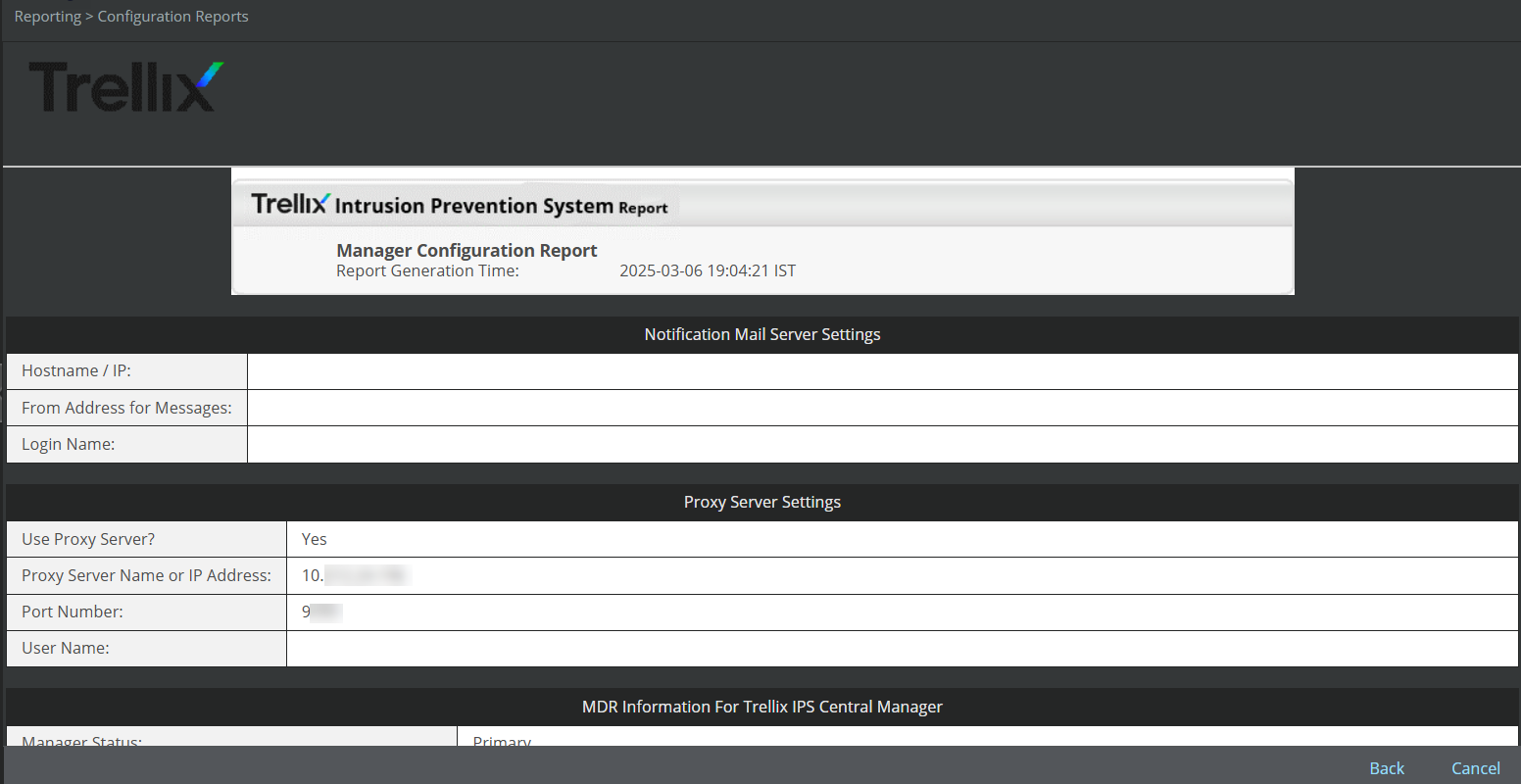The image size is (1521, 784).
Task: Click the large Trellix logo in the banner
Action: click(126, 86)
